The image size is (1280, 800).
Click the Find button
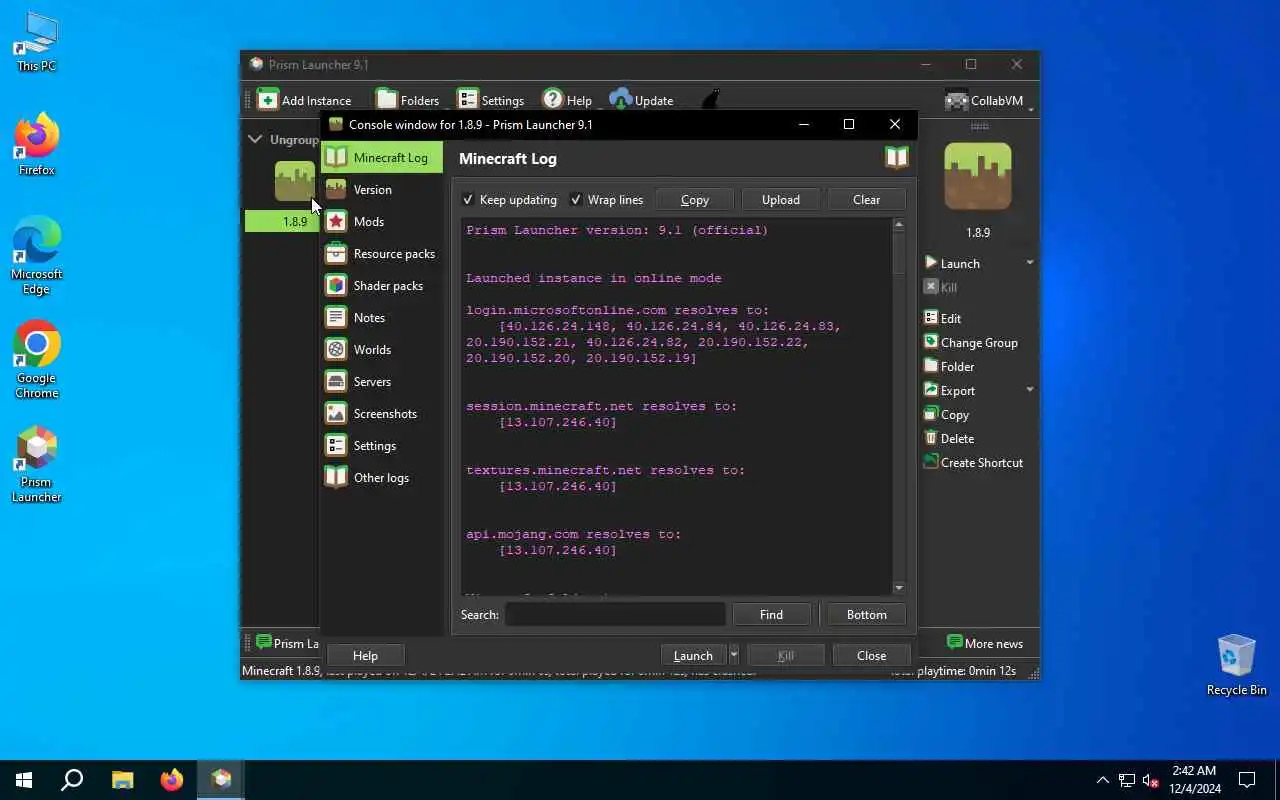coord(771,614)
